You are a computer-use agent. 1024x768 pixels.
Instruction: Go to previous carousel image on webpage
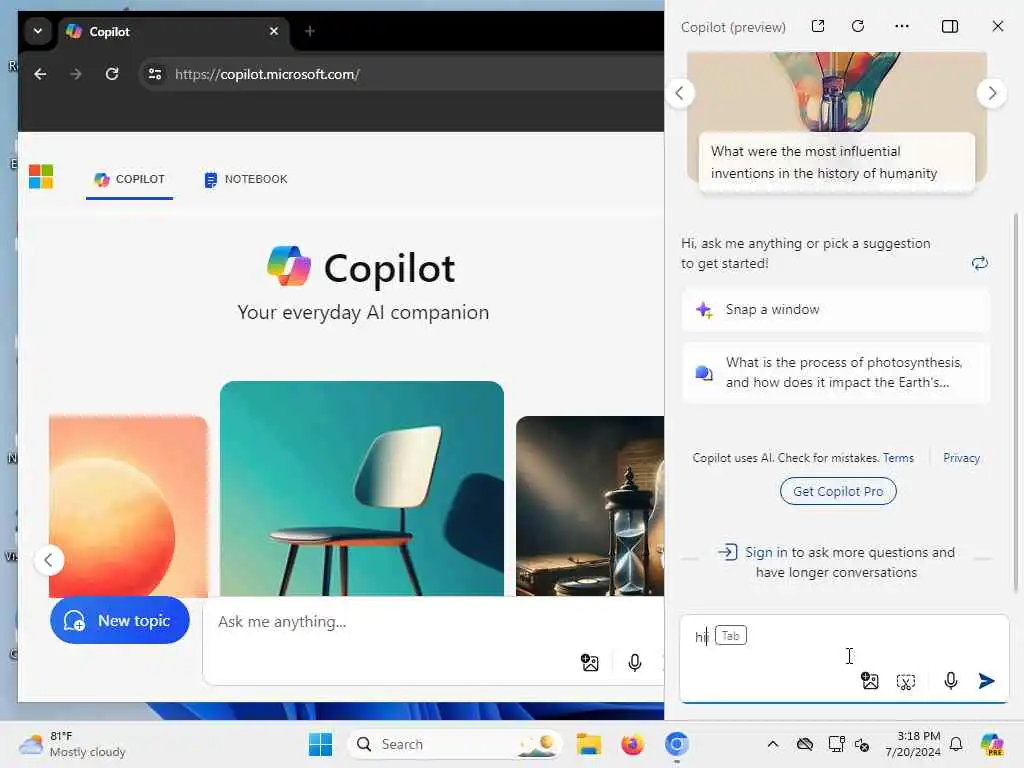(48, 560)
